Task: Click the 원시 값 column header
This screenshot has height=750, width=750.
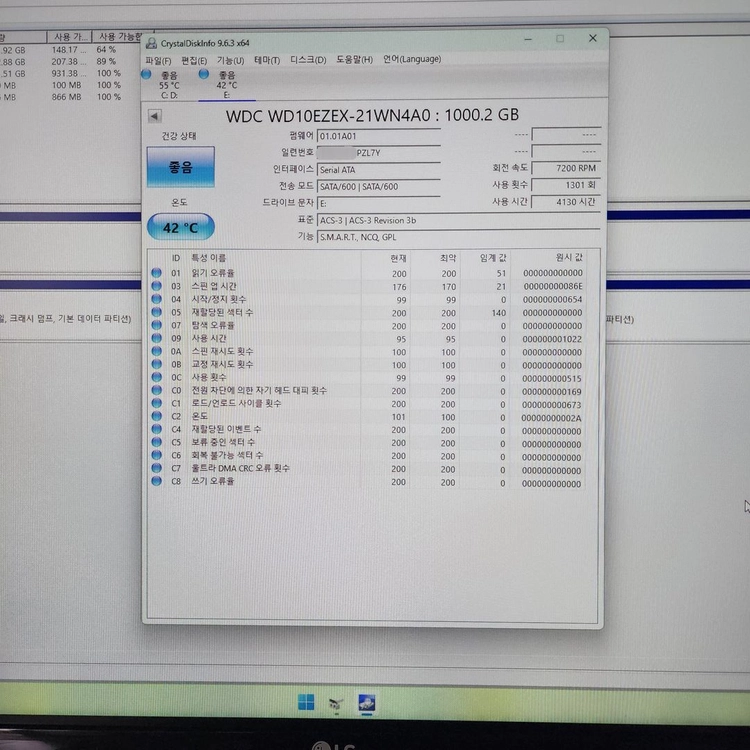Action: [569, 257]
